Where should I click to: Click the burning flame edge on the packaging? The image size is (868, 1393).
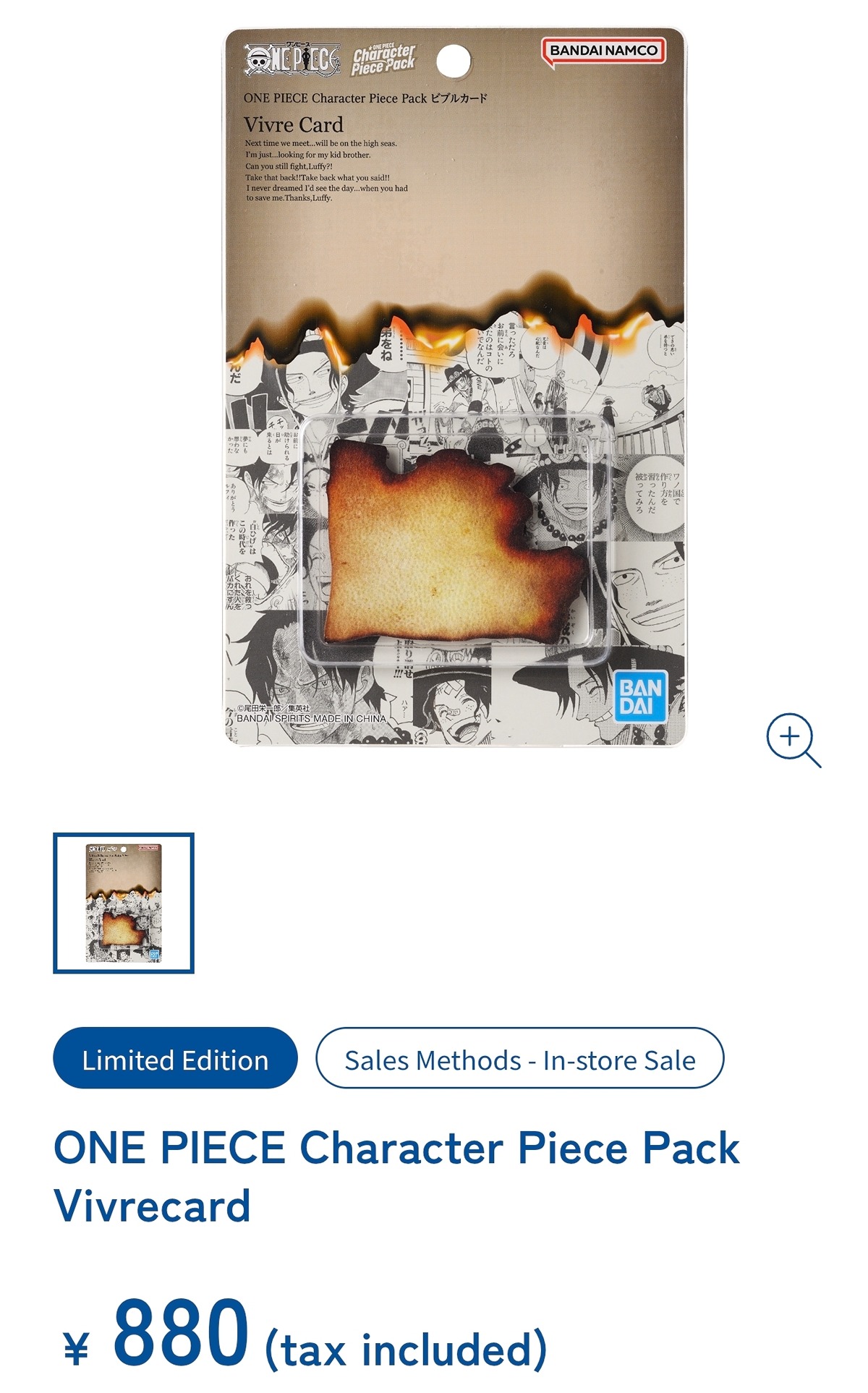click(455, 322)
